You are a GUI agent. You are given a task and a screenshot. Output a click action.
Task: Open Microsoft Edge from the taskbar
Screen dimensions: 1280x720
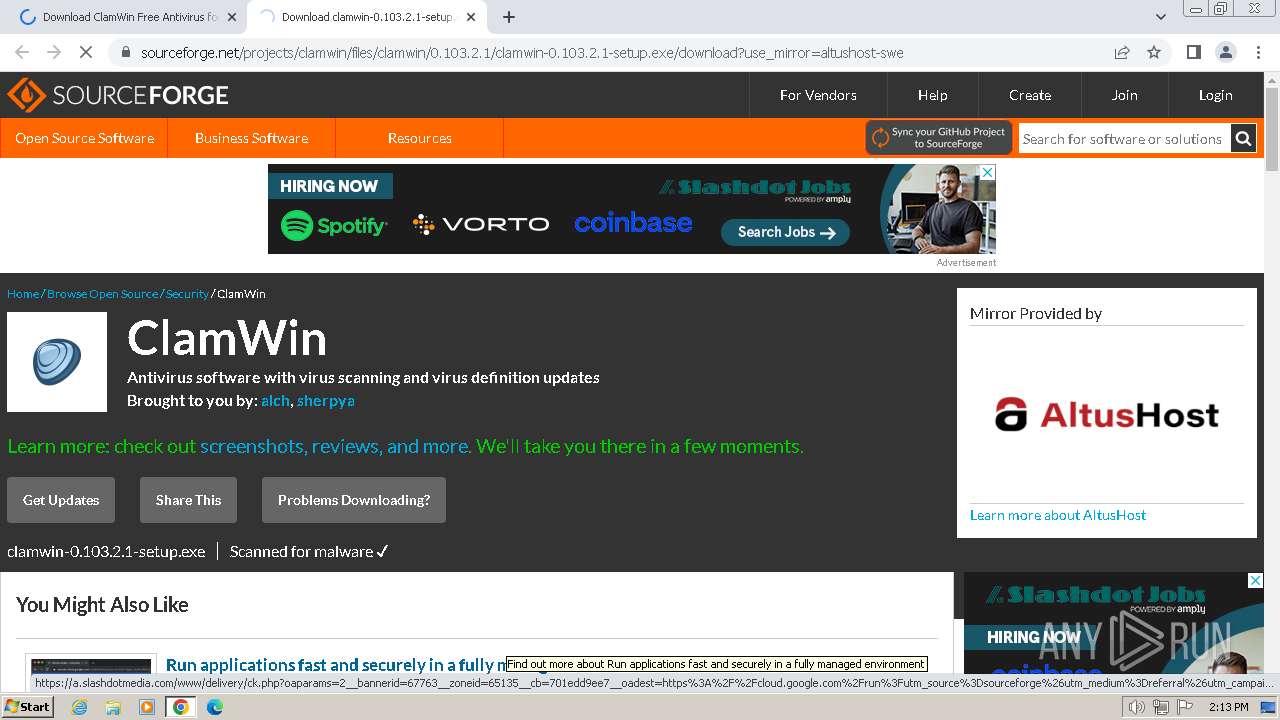214,707
